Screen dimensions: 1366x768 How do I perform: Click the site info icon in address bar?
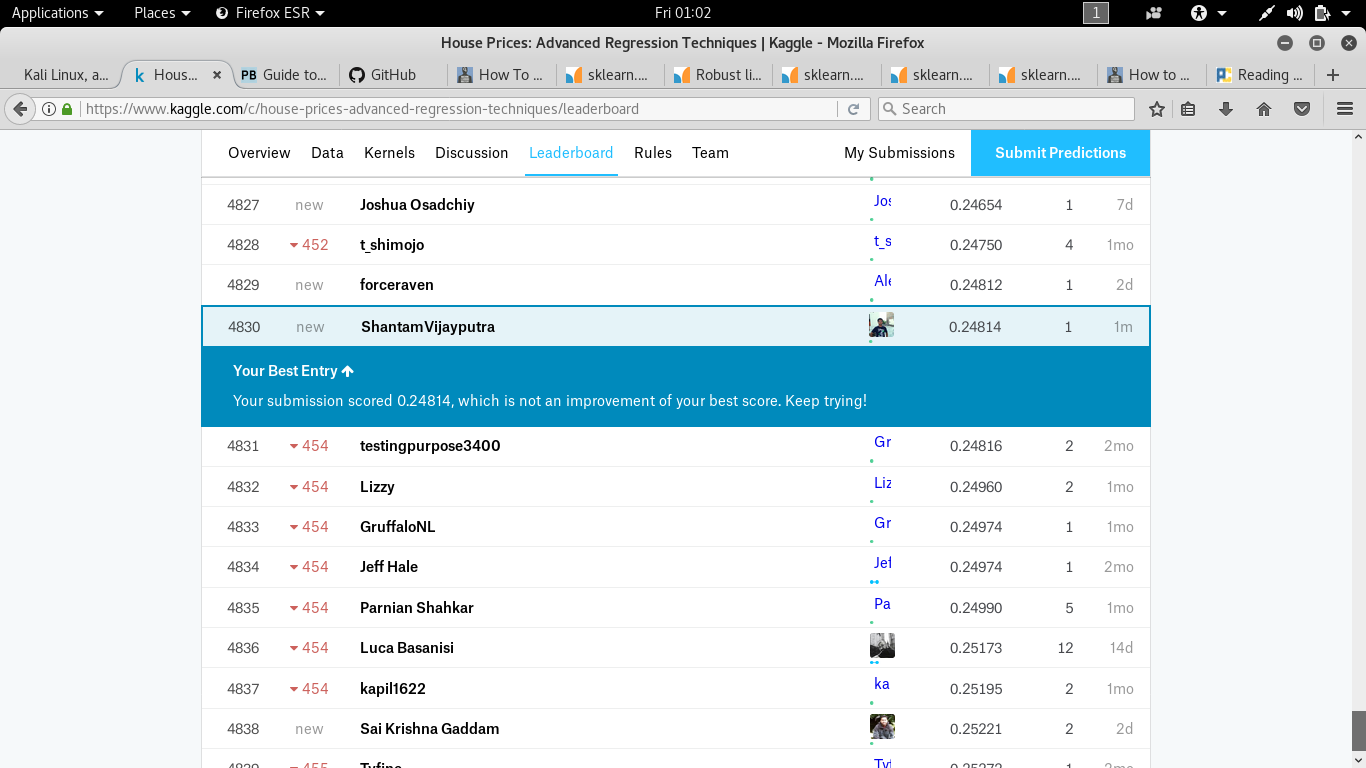49,109
